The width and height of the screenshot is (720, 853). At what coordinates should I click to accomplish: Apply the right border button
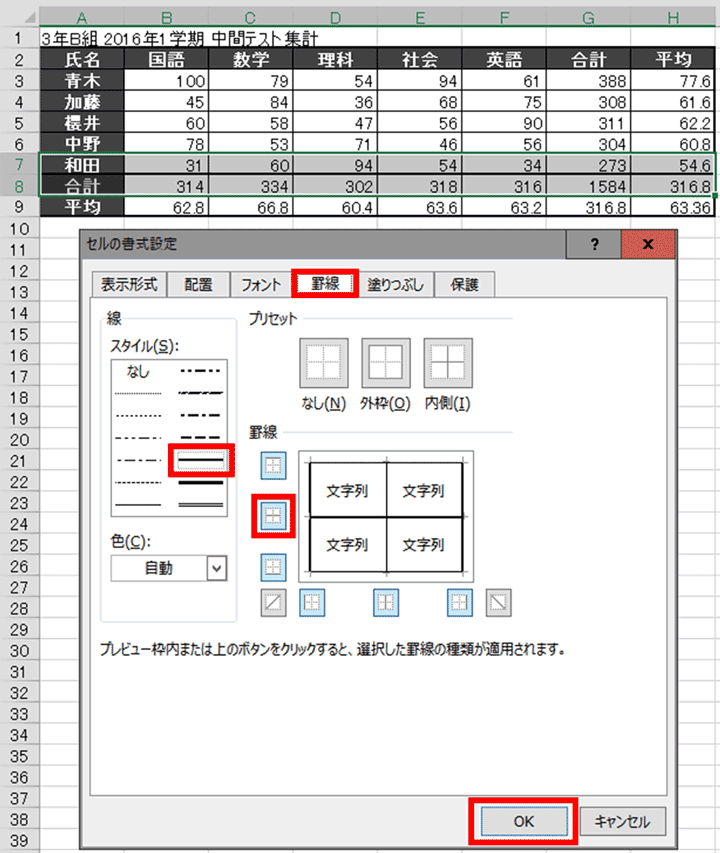(460, 603)
